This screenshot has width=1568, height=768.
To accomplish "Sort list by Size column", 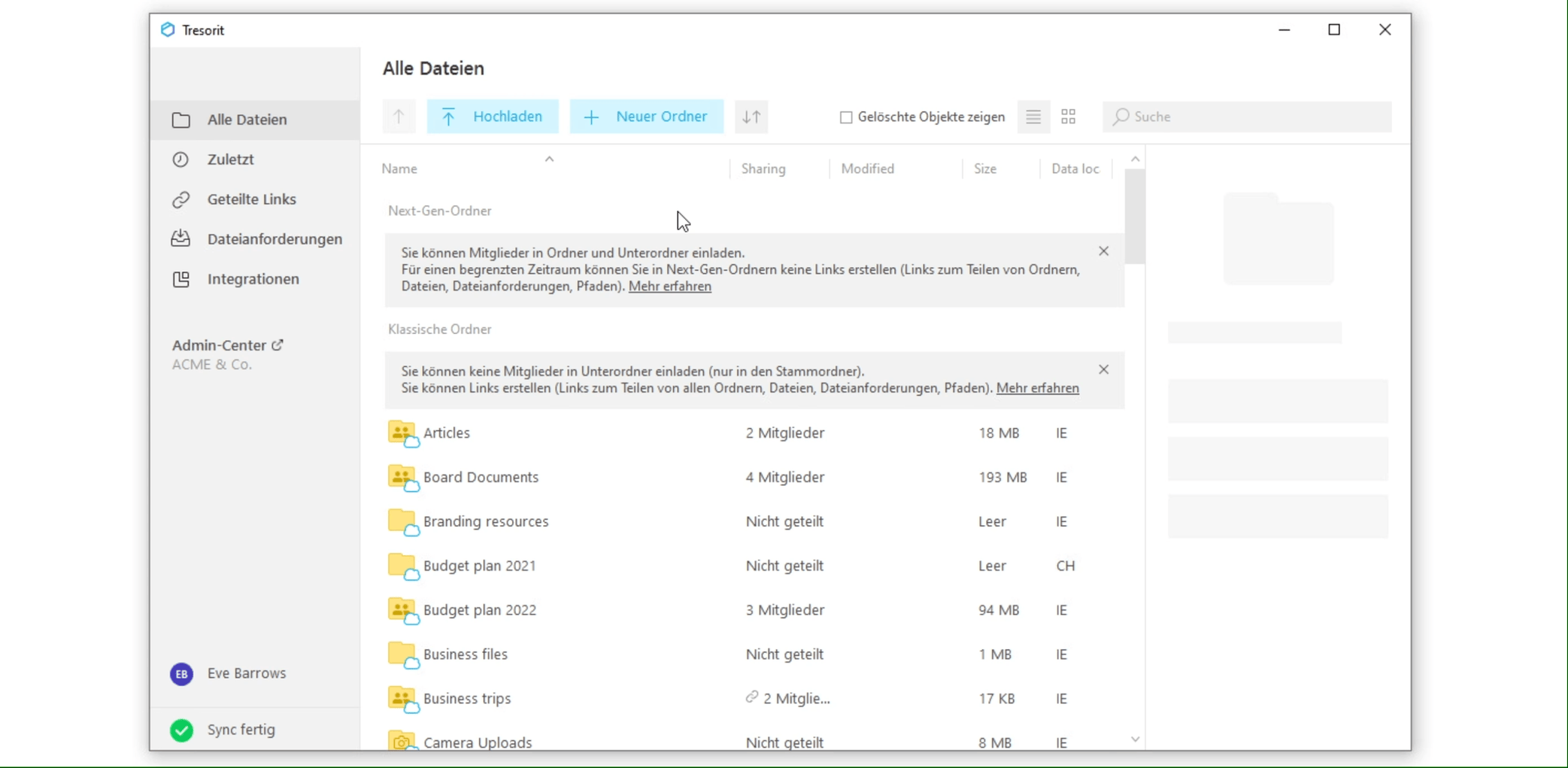I will tap(984, 169).
